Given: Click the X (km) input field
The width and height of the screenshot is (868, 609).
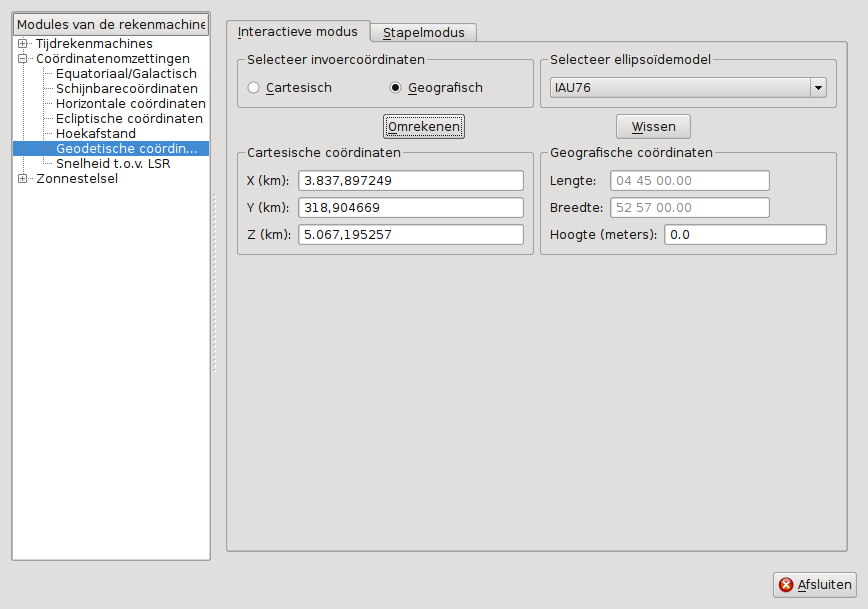Looking at the screenshot, I should click(x=411, y=180).
